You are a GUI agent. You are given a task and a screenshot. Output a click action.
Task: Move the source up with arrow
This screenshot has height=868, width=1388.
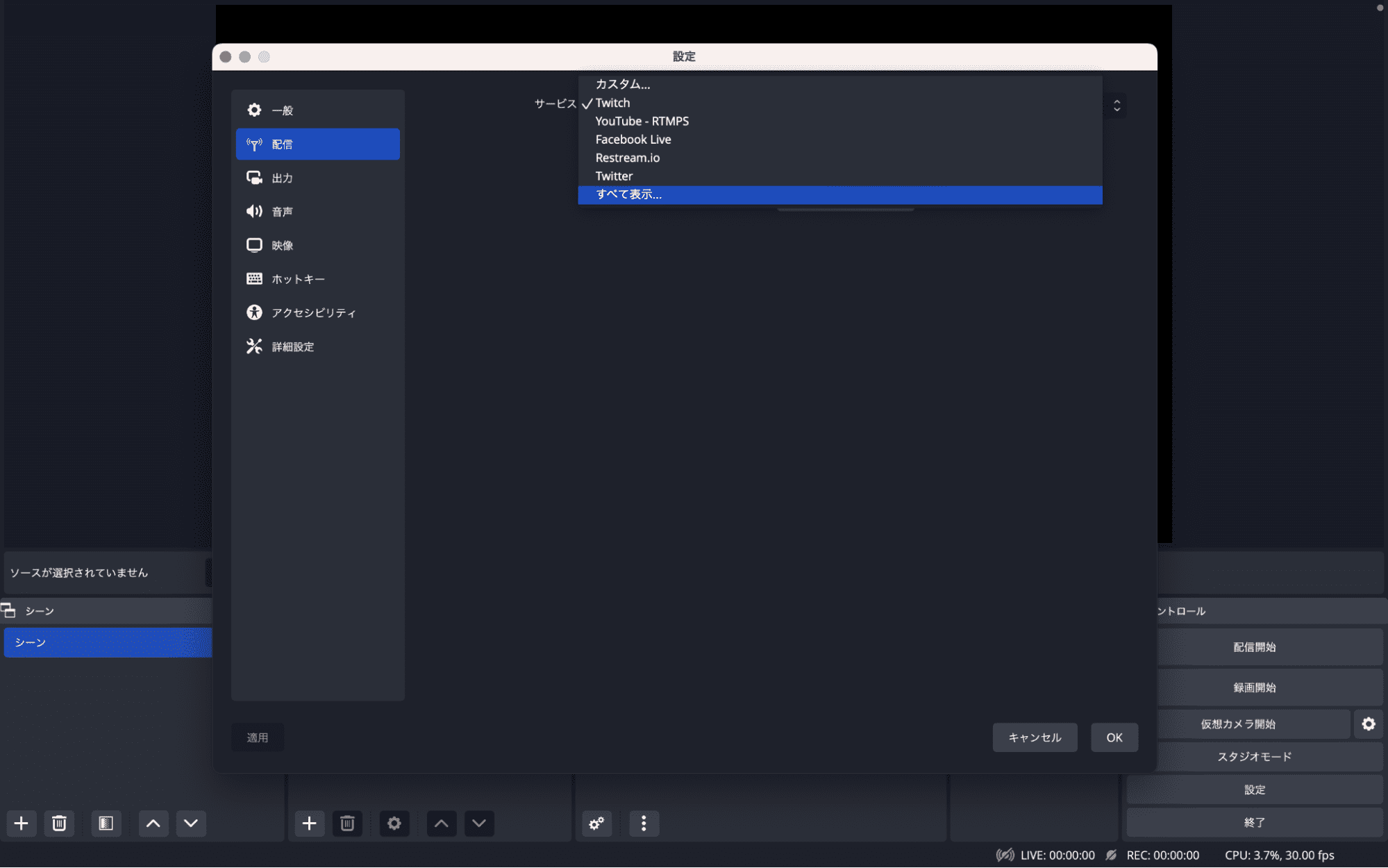(442, 824)
